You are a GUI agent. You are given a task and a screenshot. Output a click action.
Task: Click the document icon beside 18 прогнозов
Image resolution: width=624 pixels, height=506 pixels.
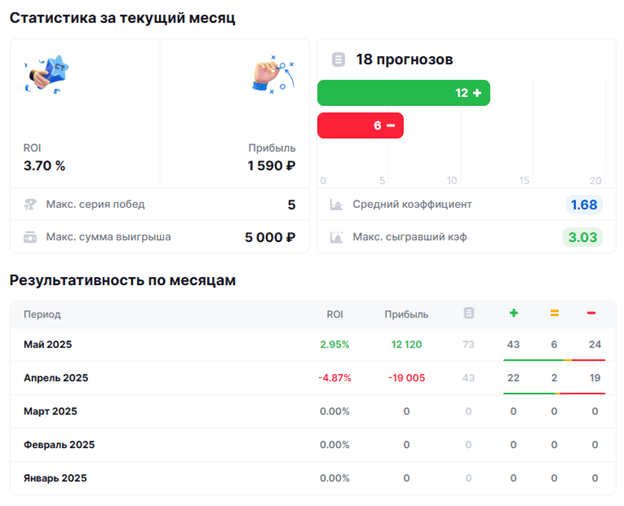click(338, 59)
